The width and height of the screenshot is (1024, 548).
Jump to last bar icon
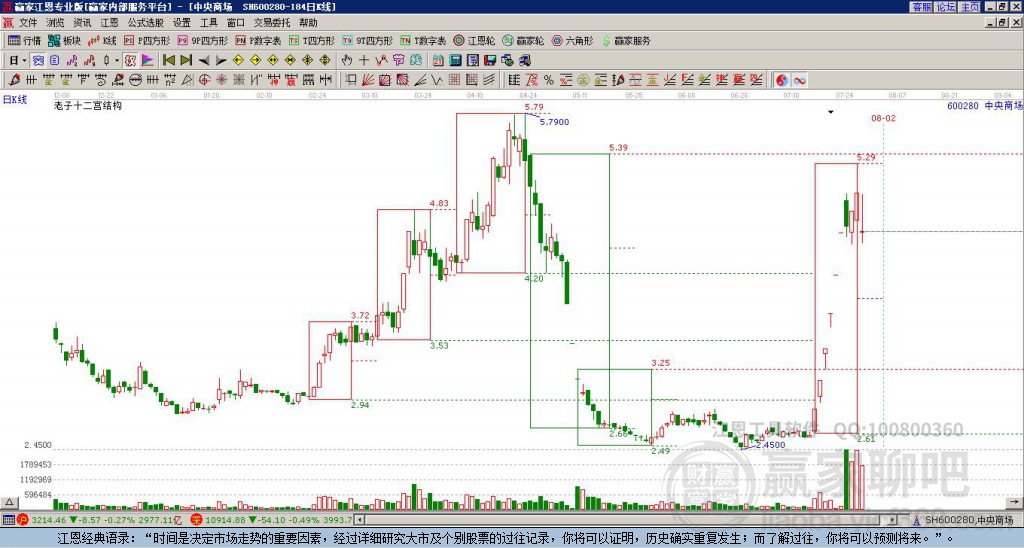(x=186, y=61)
